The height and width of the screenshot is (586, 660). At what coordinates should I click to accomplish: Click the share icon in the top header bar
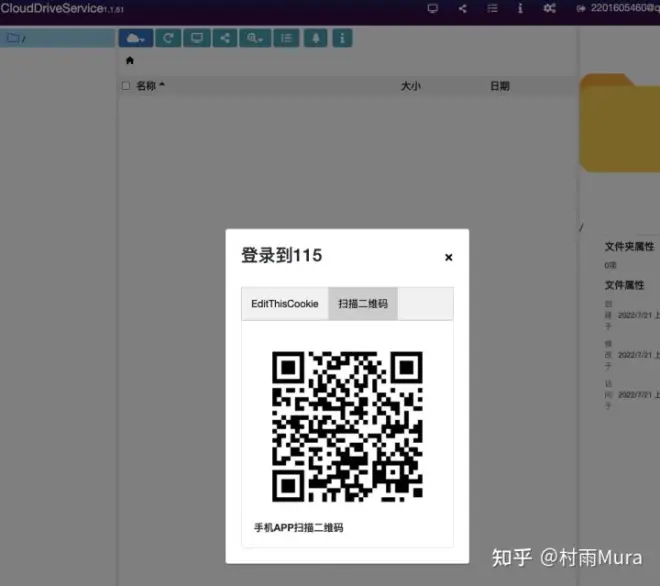coord(463,8)
